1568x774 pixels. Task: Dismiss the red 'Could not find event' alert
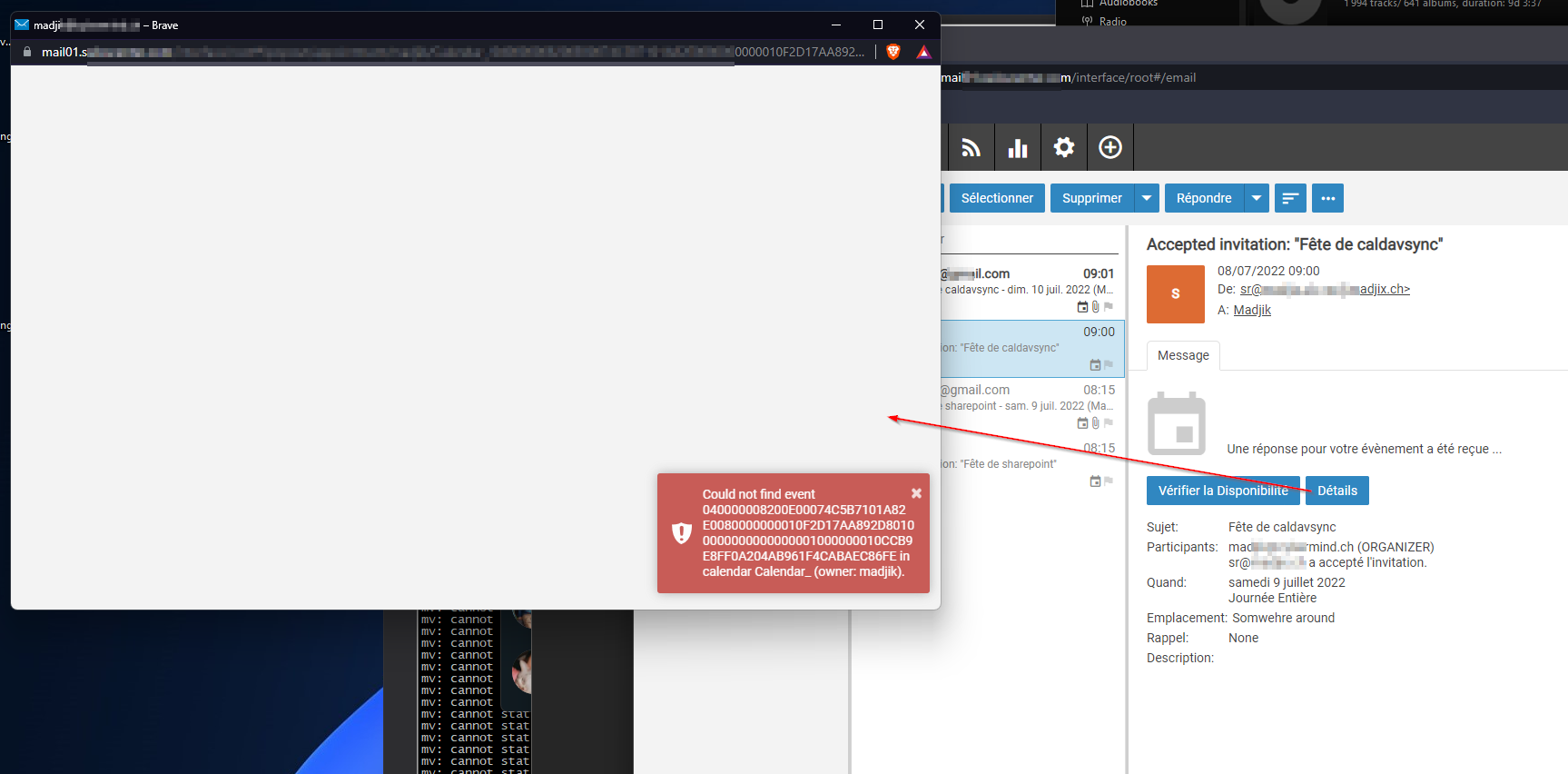pyautogui.click(x=916, y=493)
